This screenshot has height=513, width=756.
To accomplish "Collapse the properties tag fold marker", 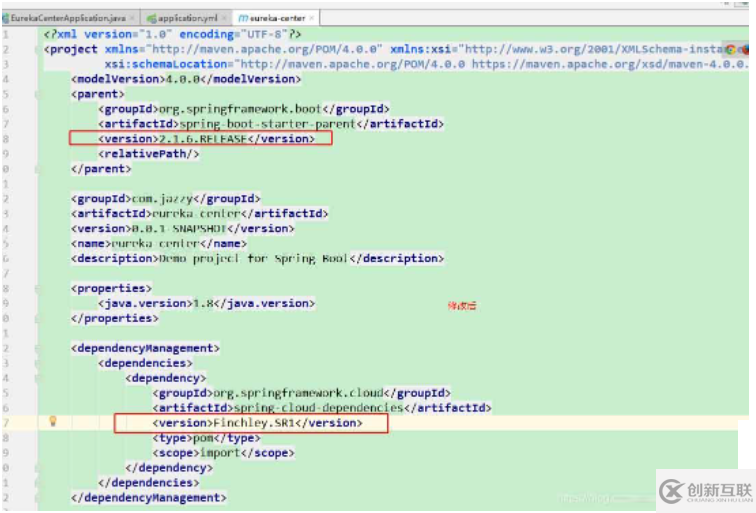I will 38,288.
